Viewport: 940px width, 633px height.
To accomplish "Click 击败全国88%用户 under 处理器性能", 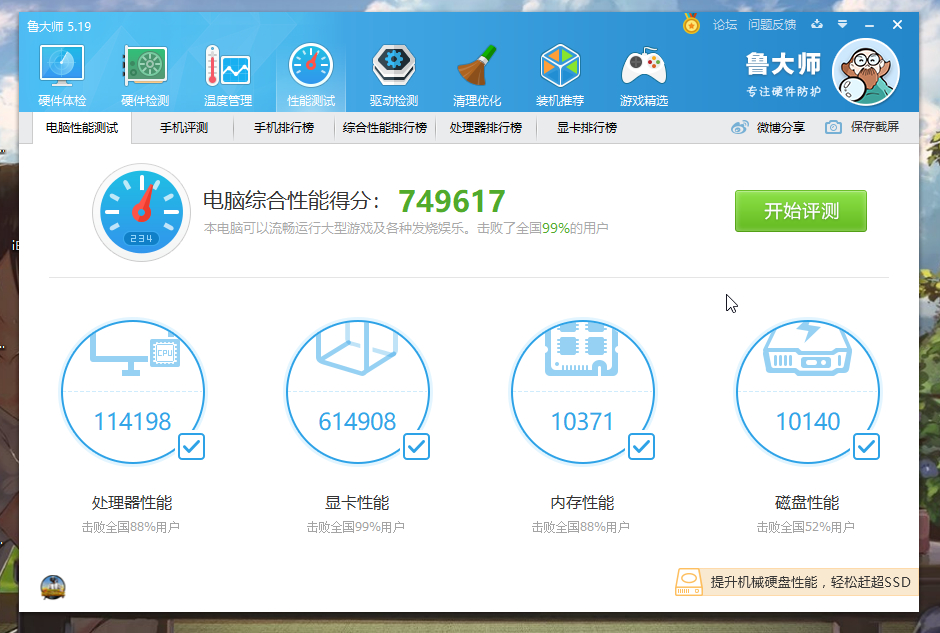I will click(x=131, y=527).
